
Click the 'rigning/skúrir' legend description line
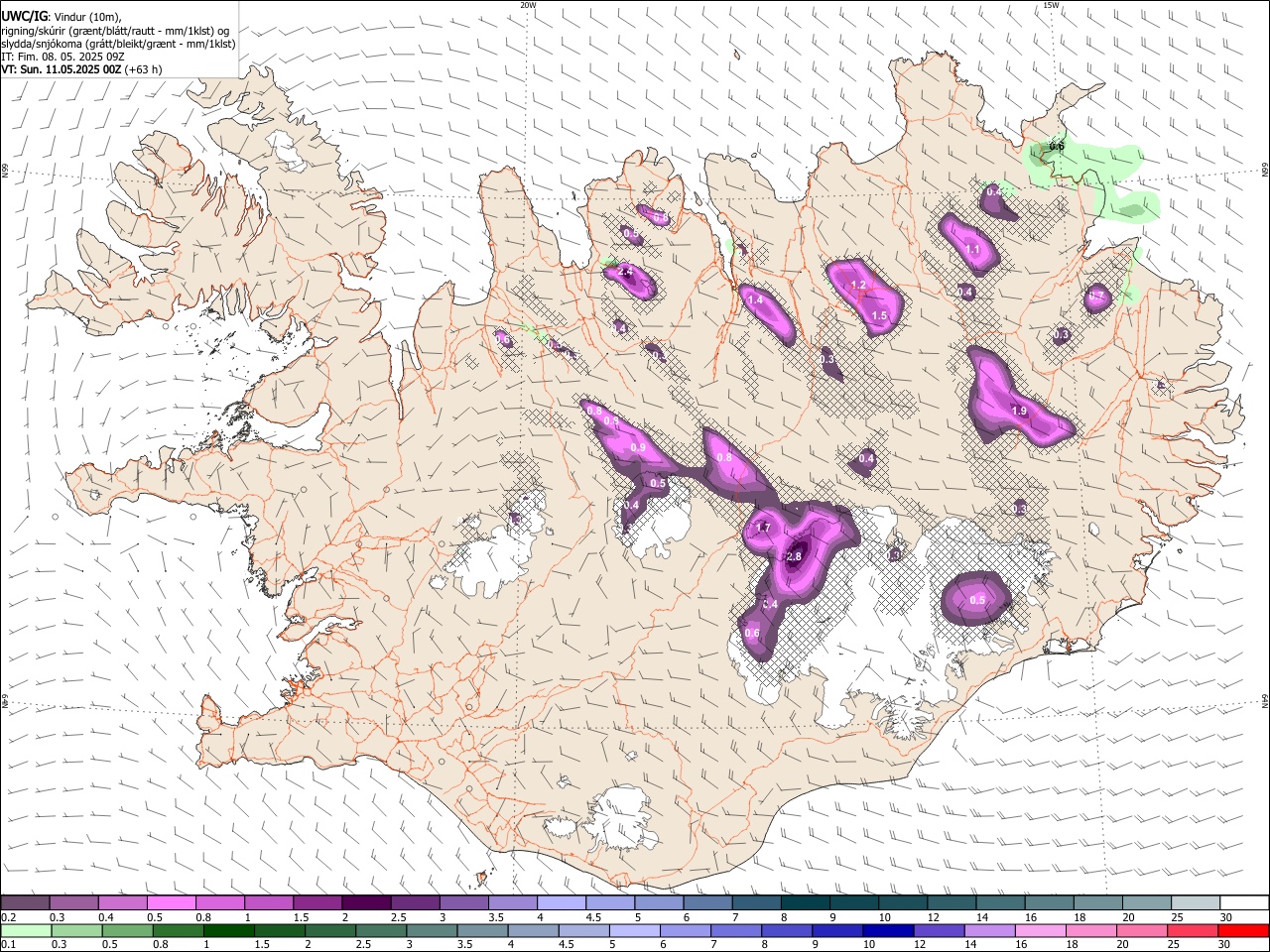tap(115, 31)
